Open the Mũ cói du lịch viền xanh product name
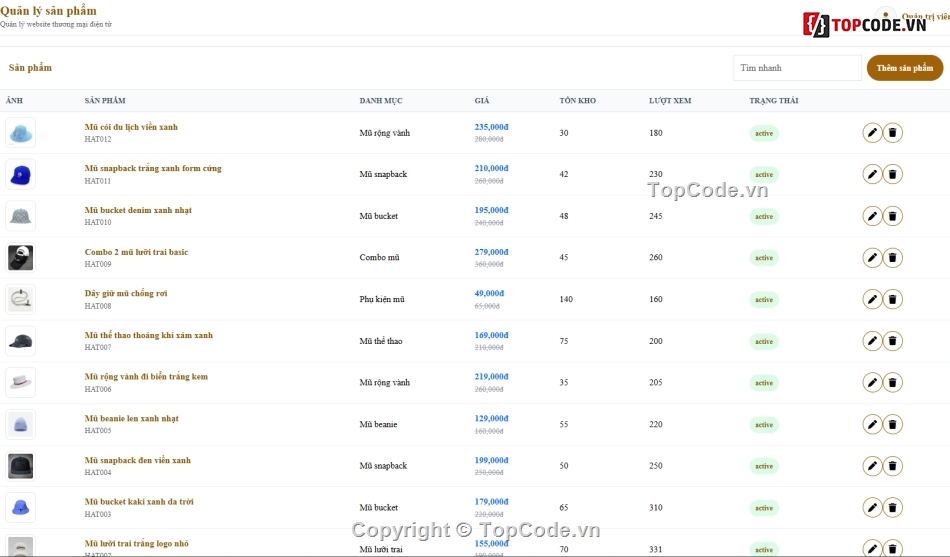This screenshot has width=950, height=557. (131, 127)
